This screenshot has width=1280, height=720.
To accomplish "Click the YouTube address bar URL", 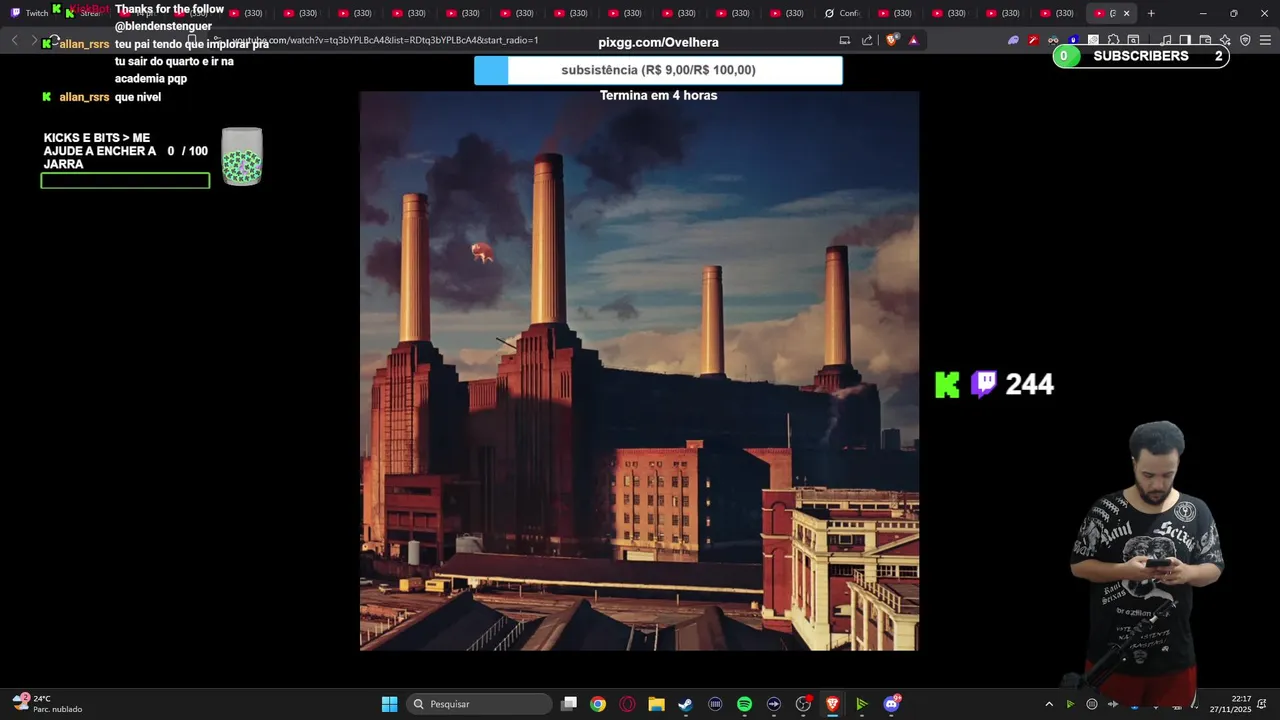I will [x=386, y=40].
